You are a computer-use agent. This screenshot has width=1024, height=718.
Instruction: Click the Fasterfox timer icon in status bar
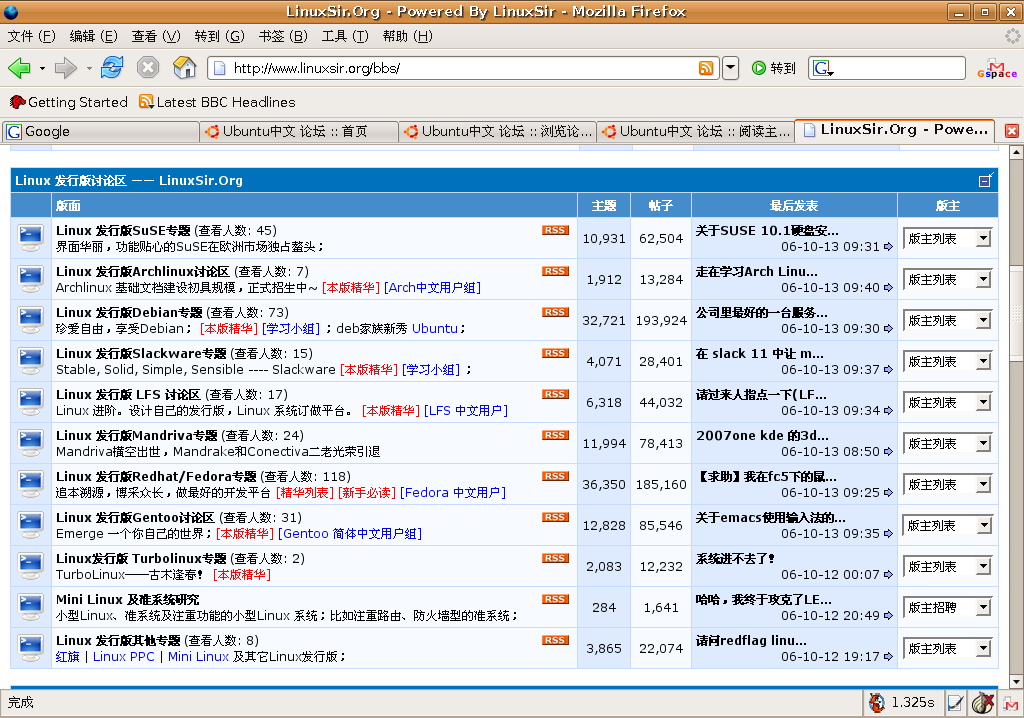pyautogui.click(x=876, y=703)
